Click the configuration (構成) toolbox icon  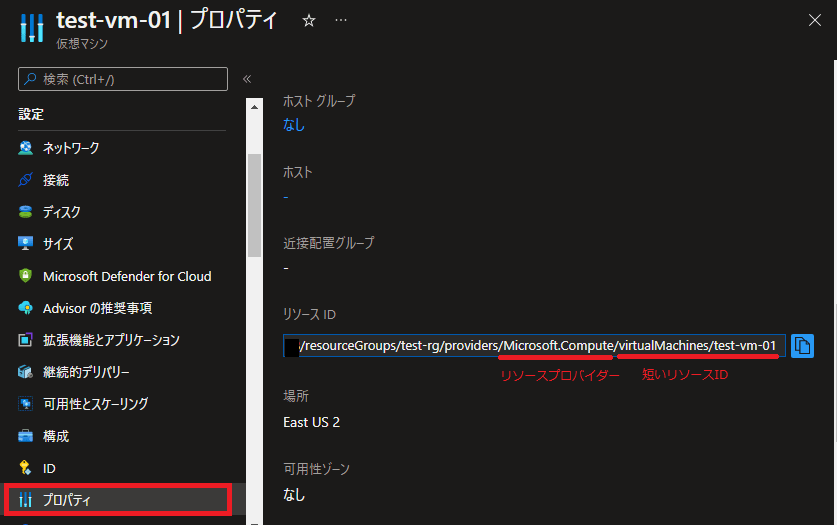coord(25,436)
